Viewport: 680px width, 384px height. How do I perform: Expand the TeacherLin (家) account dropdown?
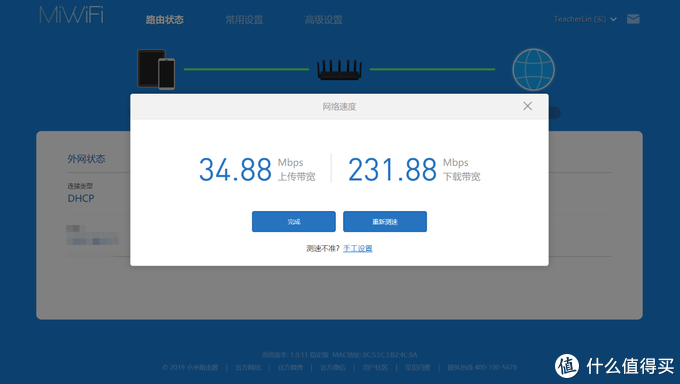(x=585, y=19)
